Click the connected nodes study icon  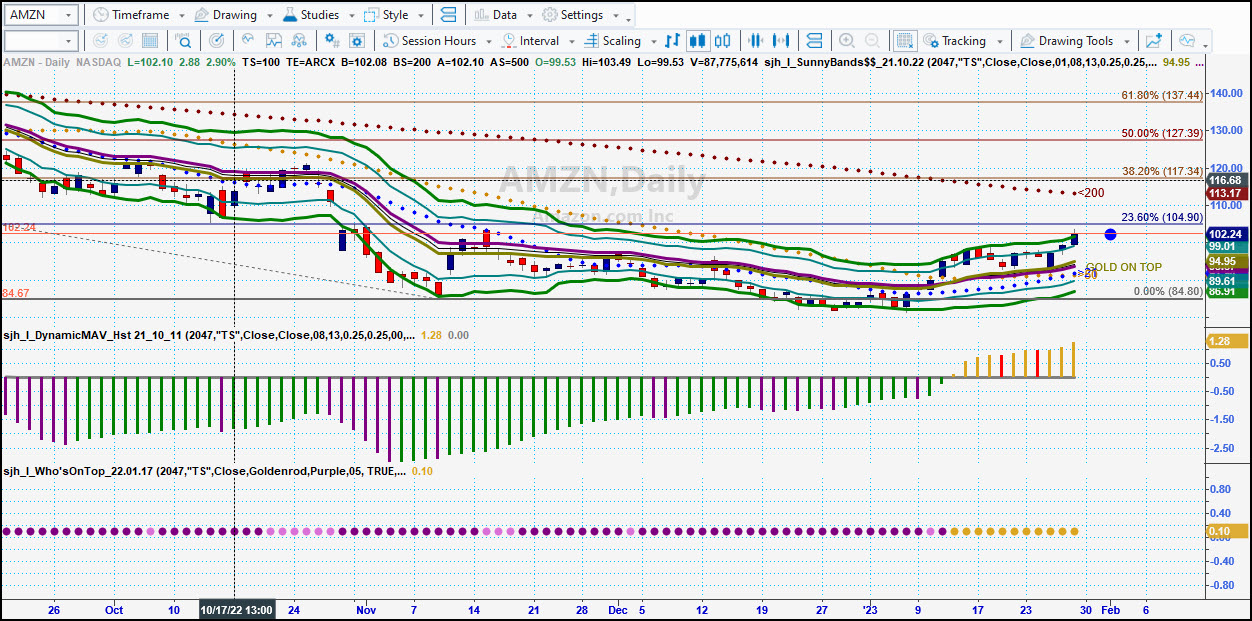point(301,41)
